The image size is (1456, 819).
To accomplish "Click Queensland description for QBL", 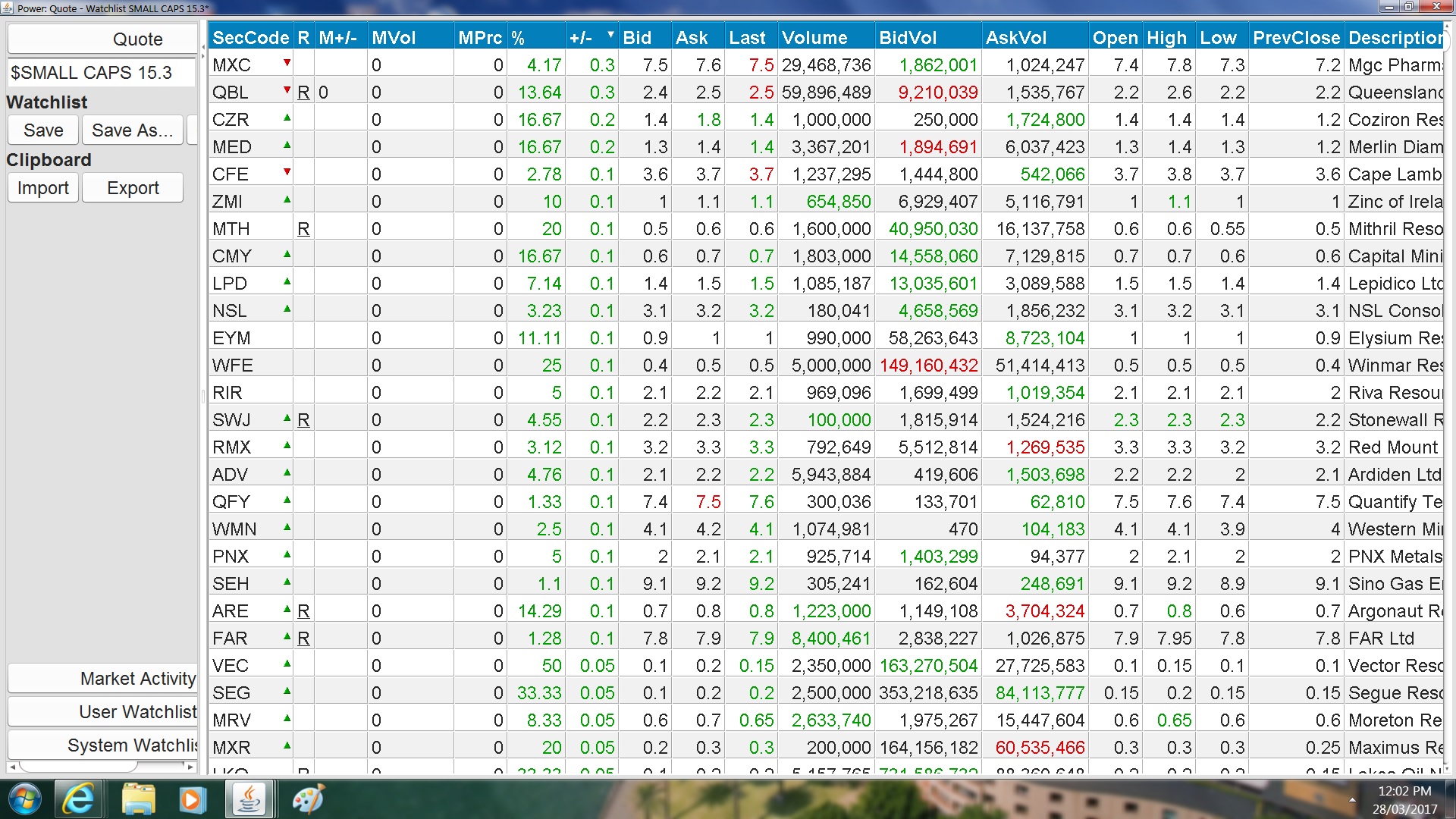I will click(x=1395, y=92).
